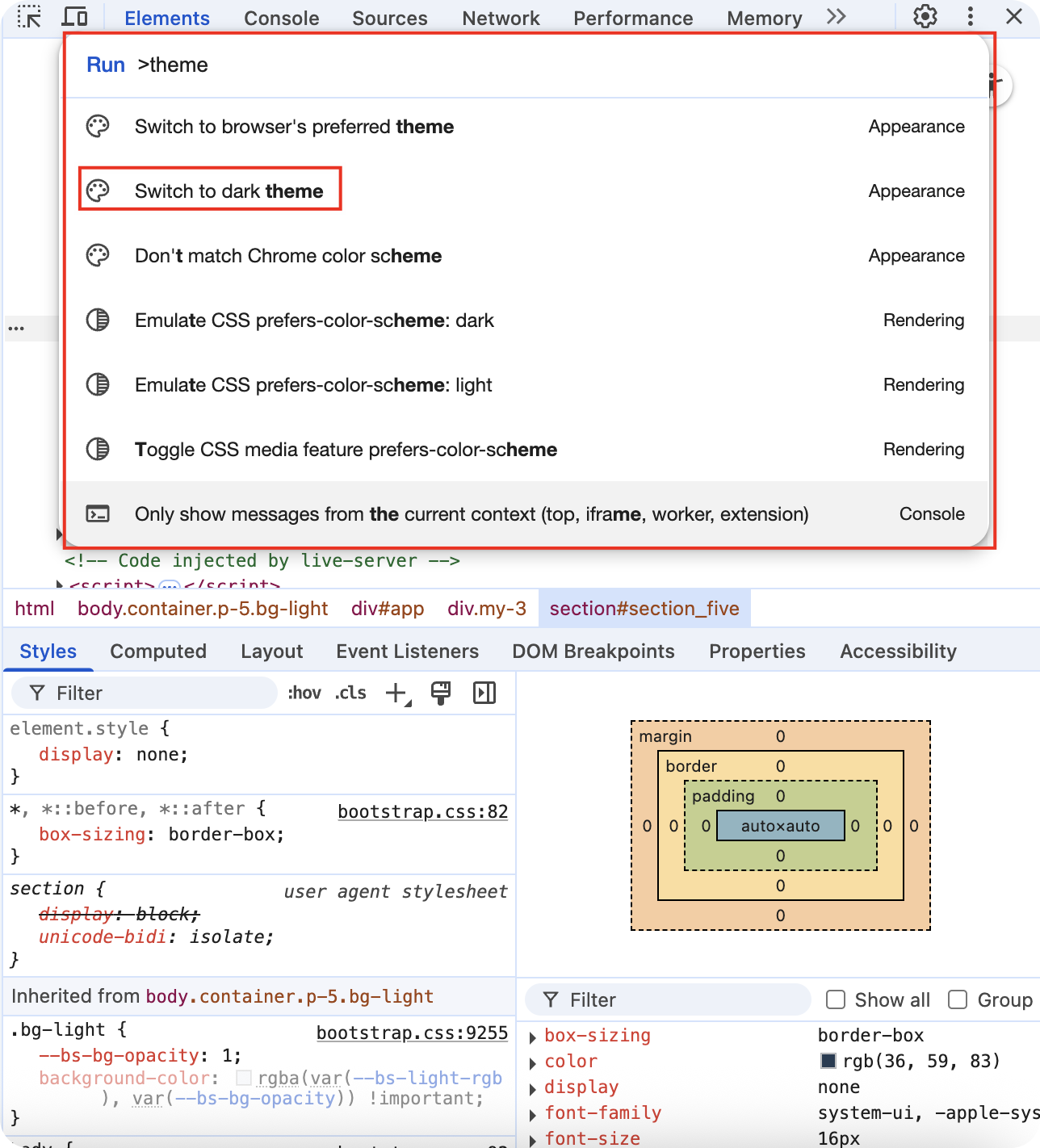Toggle element state with the :hov icon
This screenshot has width=1040, height=1148.
pyautogui.click(x=304, y=693)
